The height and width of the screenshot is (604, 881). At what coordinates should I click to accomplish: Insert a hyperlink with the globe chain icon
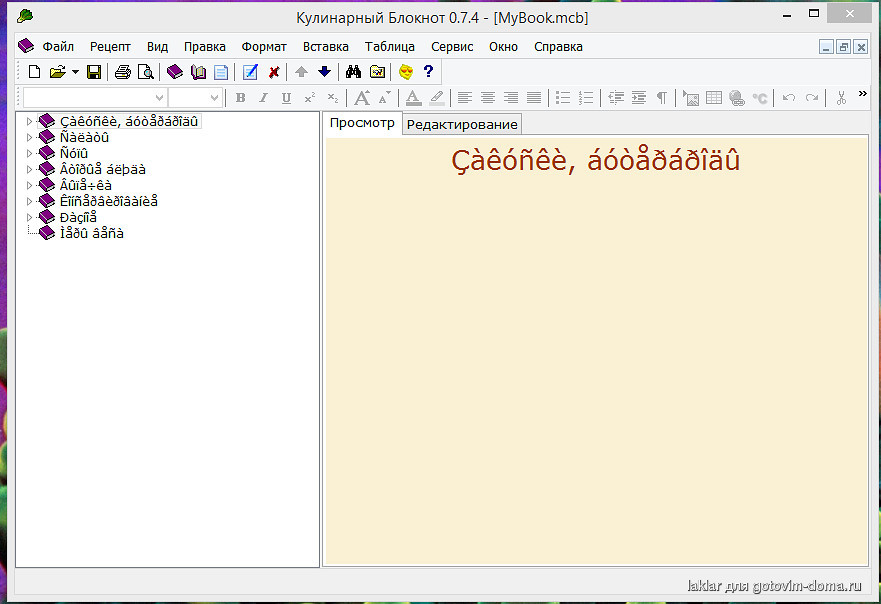click(737, 98)
